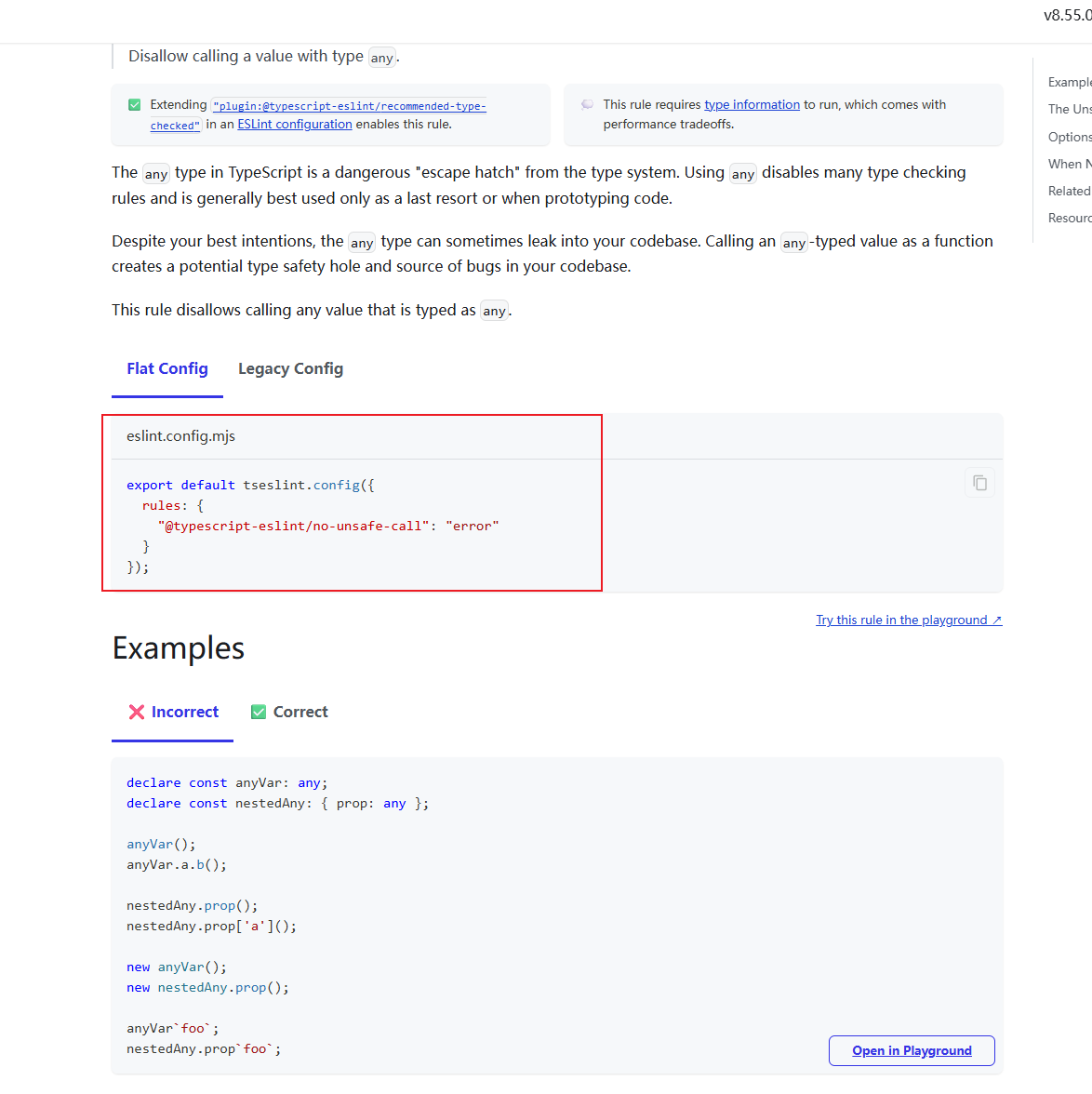Image resolution: width=1092 pixels, height=1094 pixels.
Task: Switch to the Legacy Config tab
Action: point(290,368)
